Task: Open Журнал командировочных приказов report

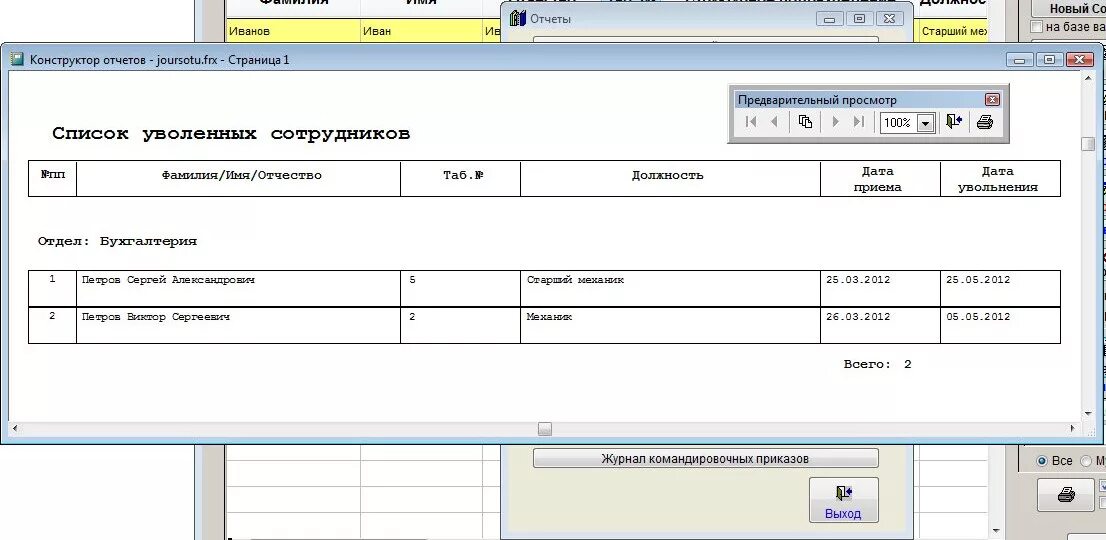Action: (705, 458)
